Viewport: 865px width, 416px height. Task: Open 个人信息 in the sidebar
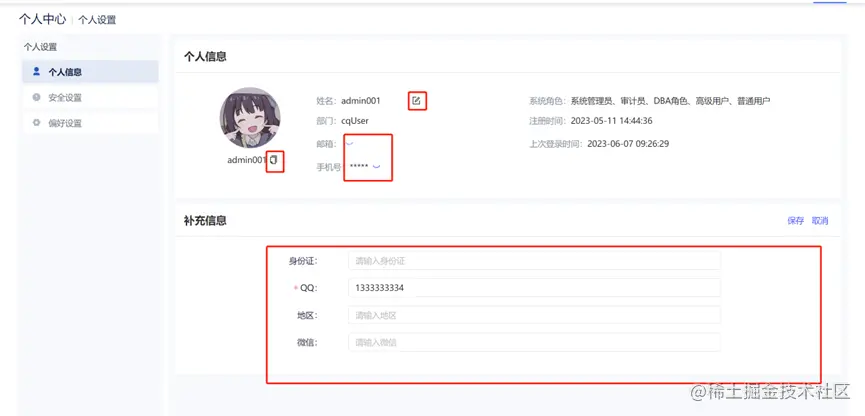pos(90,72)
